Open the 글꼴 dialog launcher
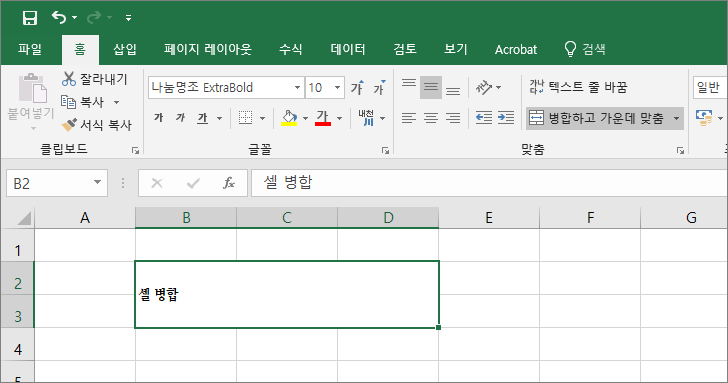Image resolution: width=728 pixels, height=383 pixels. tap(385, 150)
